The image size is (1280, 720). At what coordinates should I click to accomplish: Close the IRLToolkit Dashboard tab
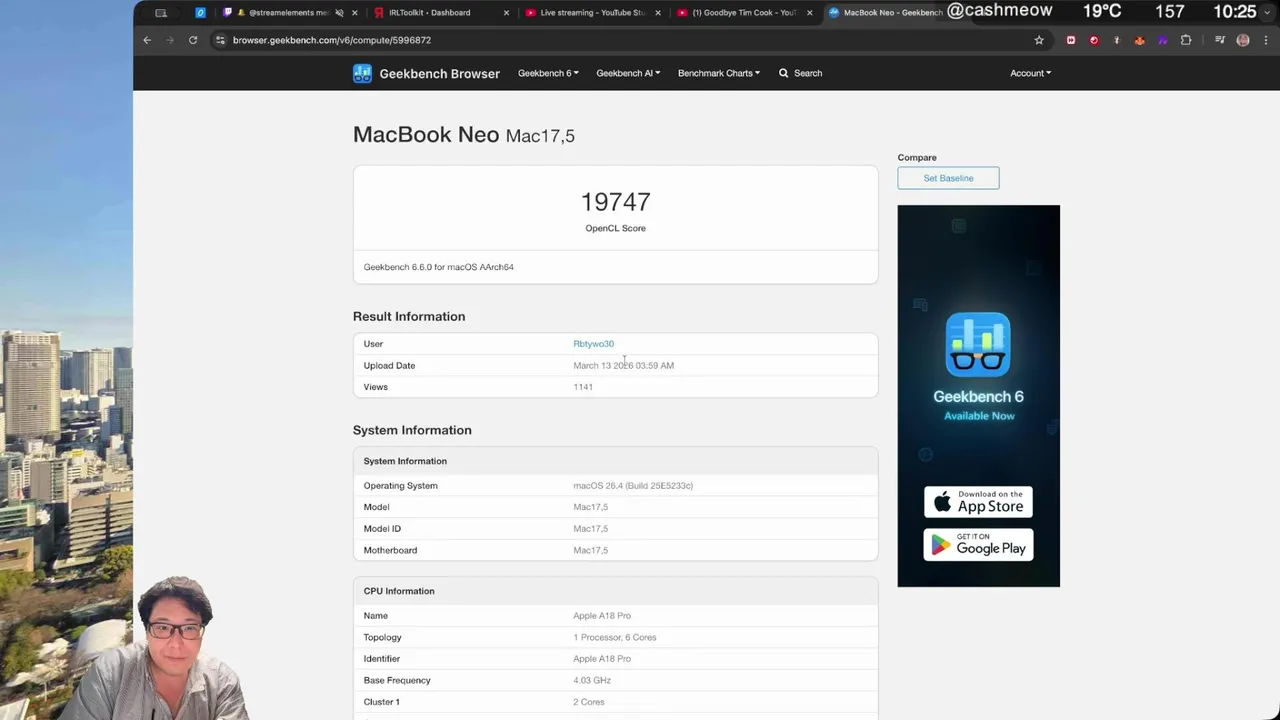pyautogui.click(x=506, y=13)
